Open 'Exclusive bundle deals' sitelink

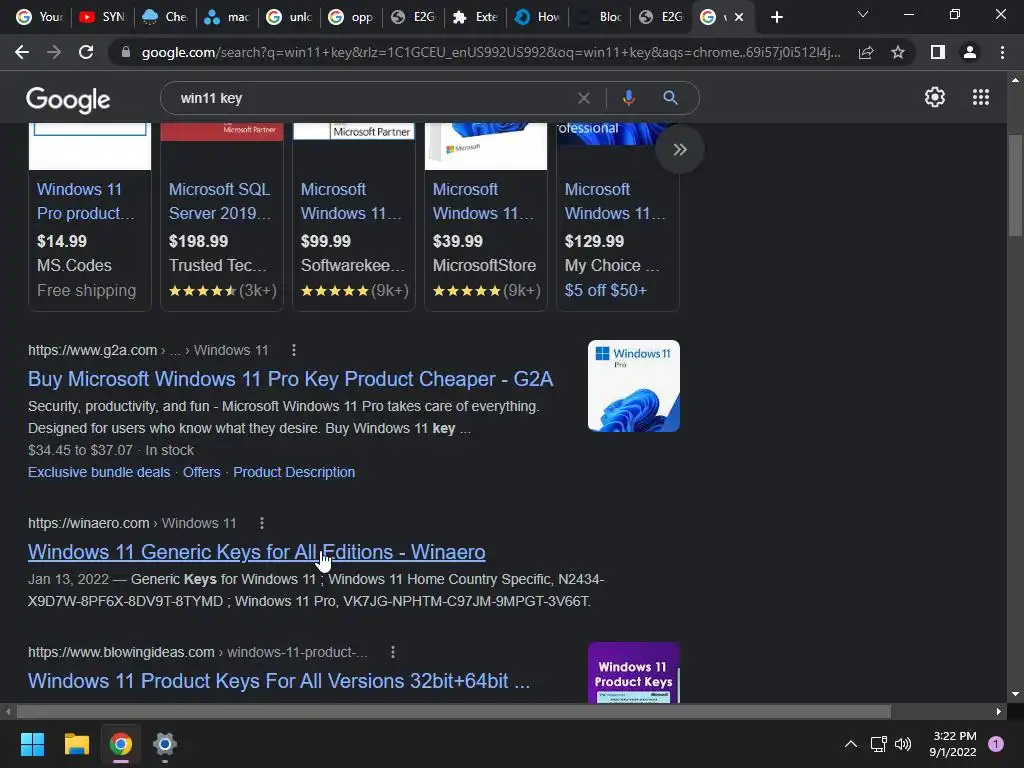coord(99,472)
